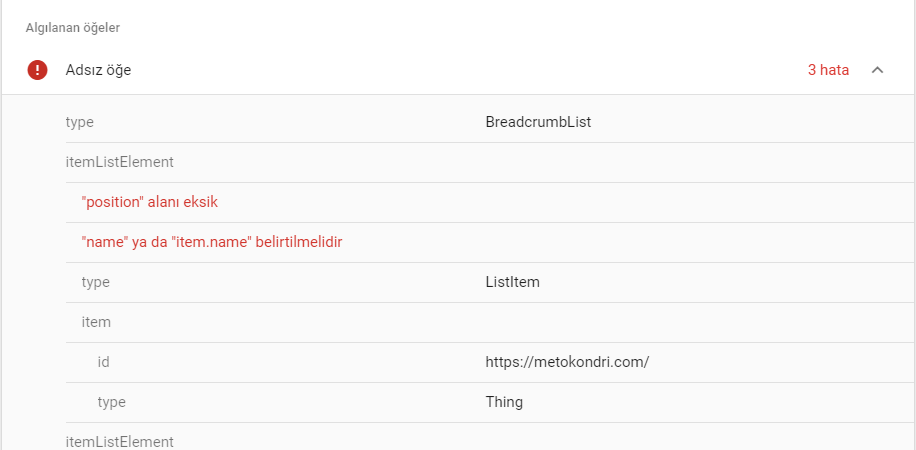Click the type label beside ListItem
Image resolution: width=916 pixels, height=450 pixels.
click(x=95, y=282)
